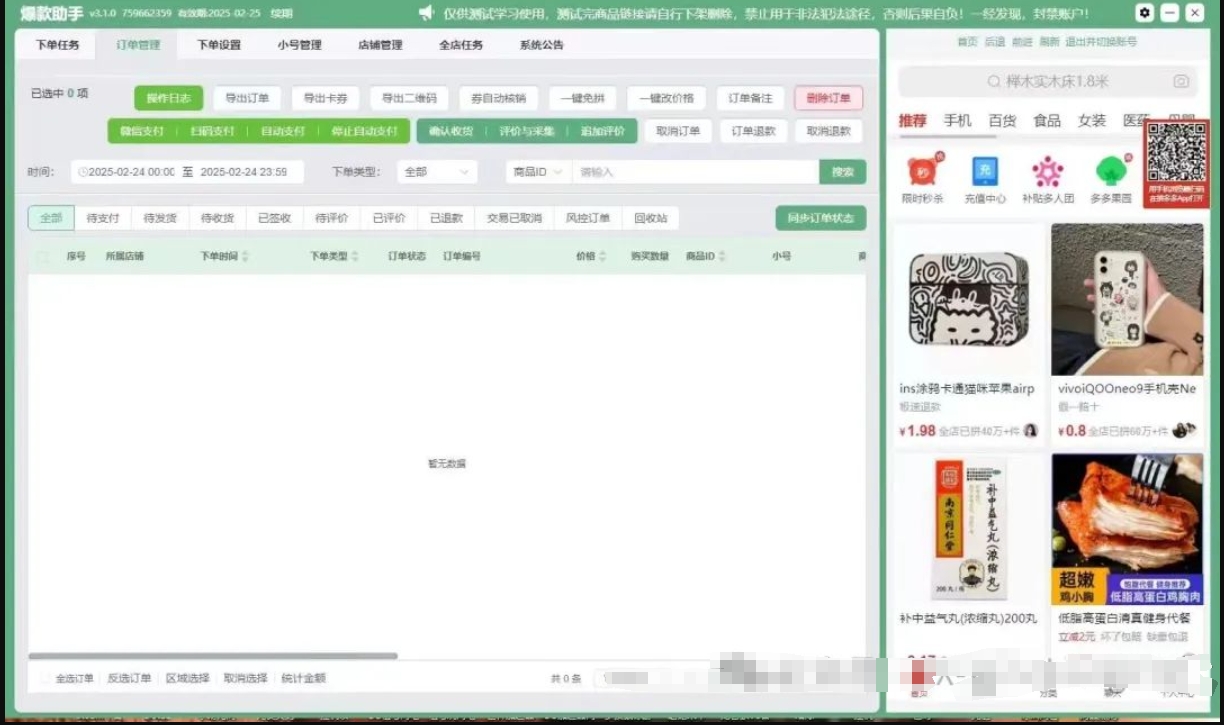Open the cartoon cat airpods case thumbnail

tap(966, 299)
